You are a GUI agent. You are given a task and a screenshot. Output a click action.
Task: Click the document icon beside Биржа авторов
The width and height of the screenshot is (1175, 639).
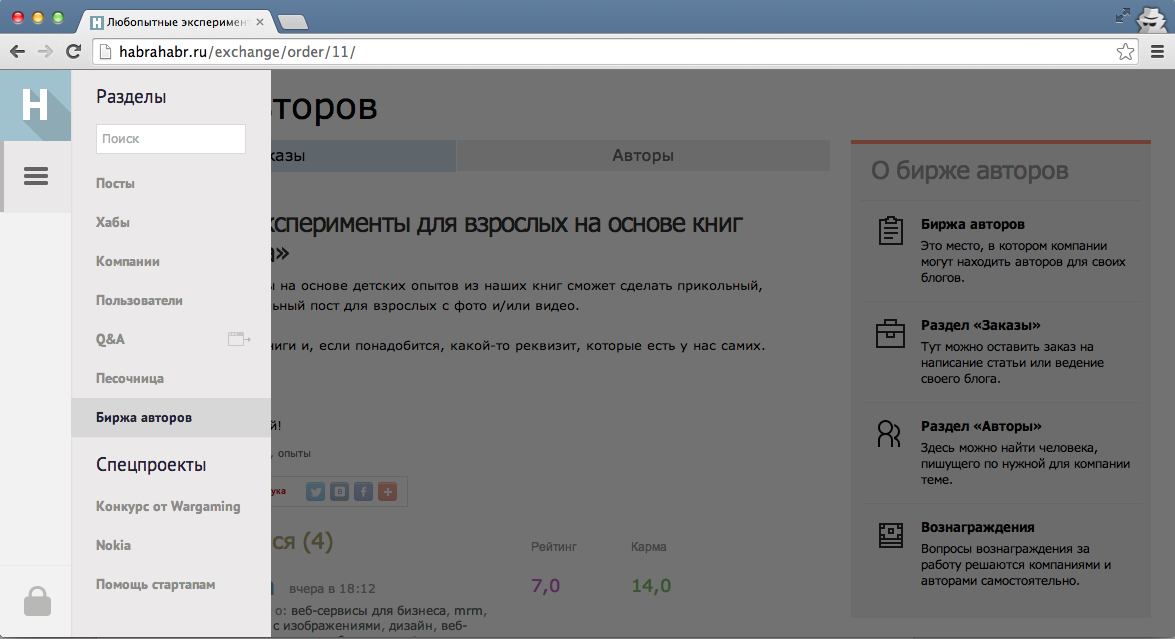point(889,230)
